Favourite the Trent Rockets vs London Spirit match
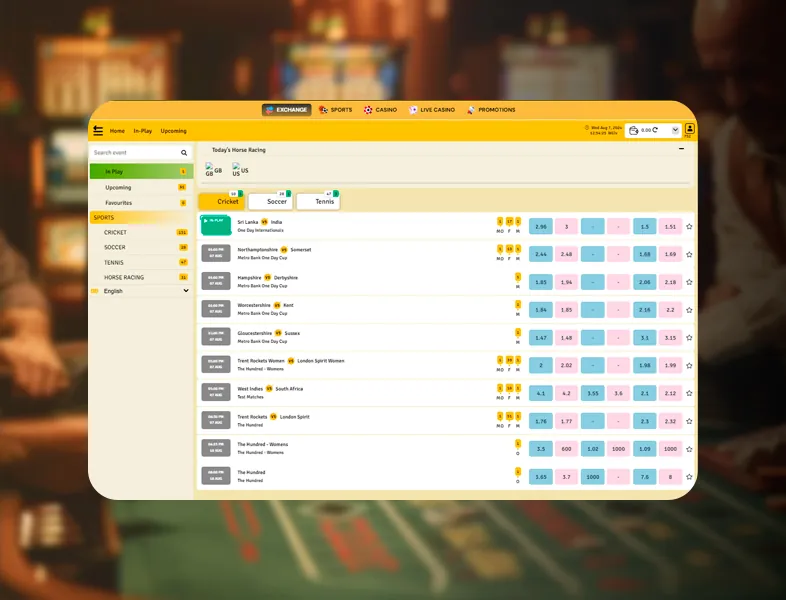Screen dimensions: 786x600 [x=689, y=422]
